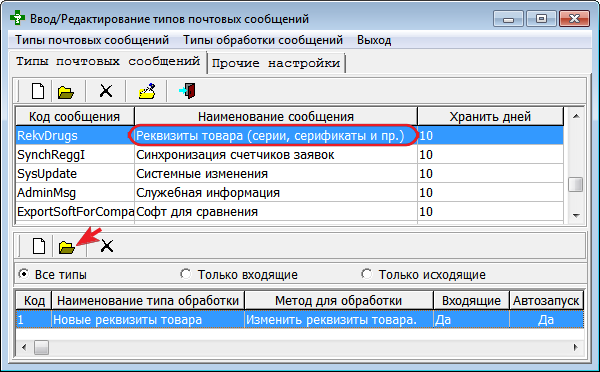
Task: Click the 'Служебная информация' cell
Action: [276, 193]
